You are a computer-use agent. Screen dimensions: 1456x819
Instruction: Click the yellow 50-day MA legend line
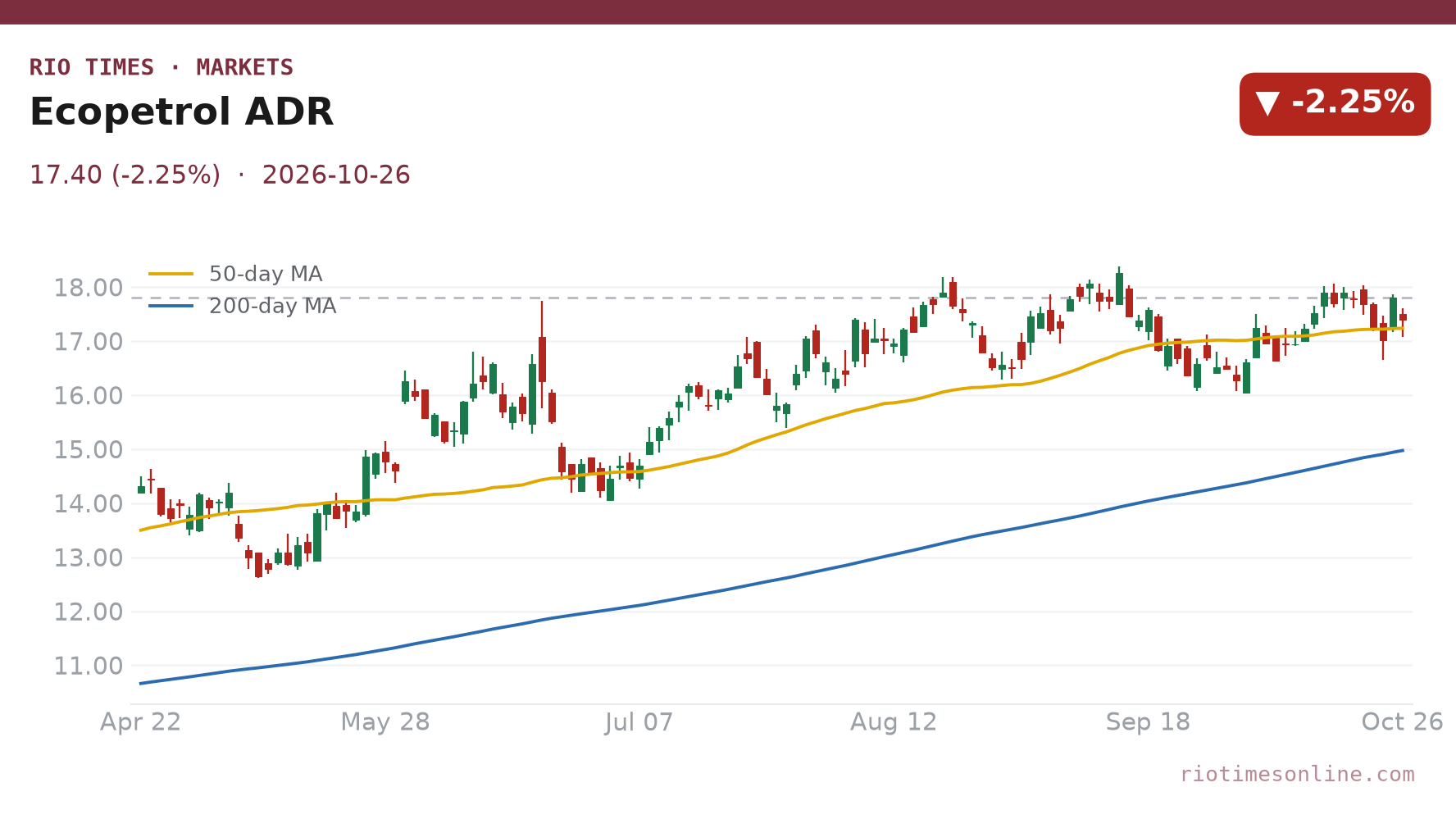171,274
